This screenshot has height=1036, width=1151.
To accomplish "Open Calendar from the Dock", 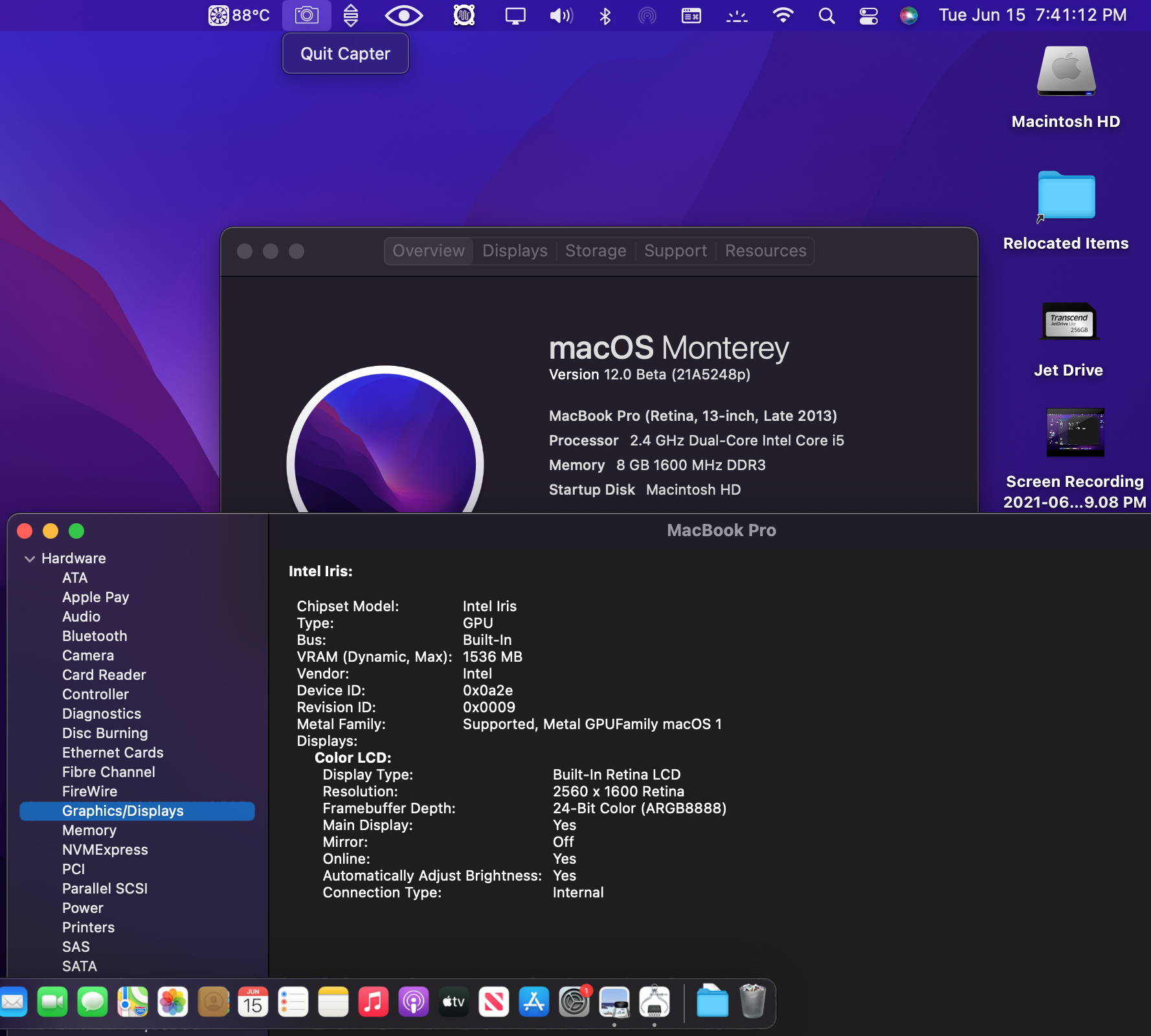I will coord(253,1002).
